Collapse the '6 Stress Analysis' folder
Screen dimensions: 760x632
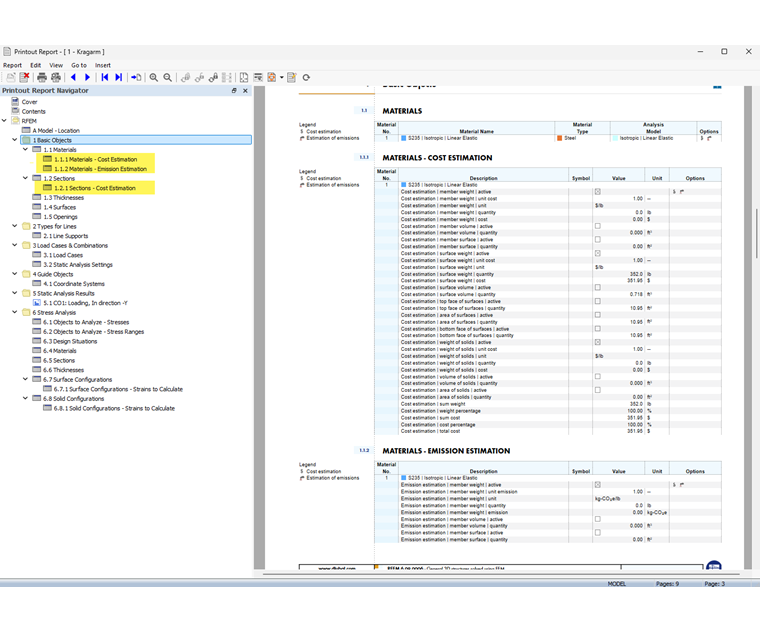(15, 312)
